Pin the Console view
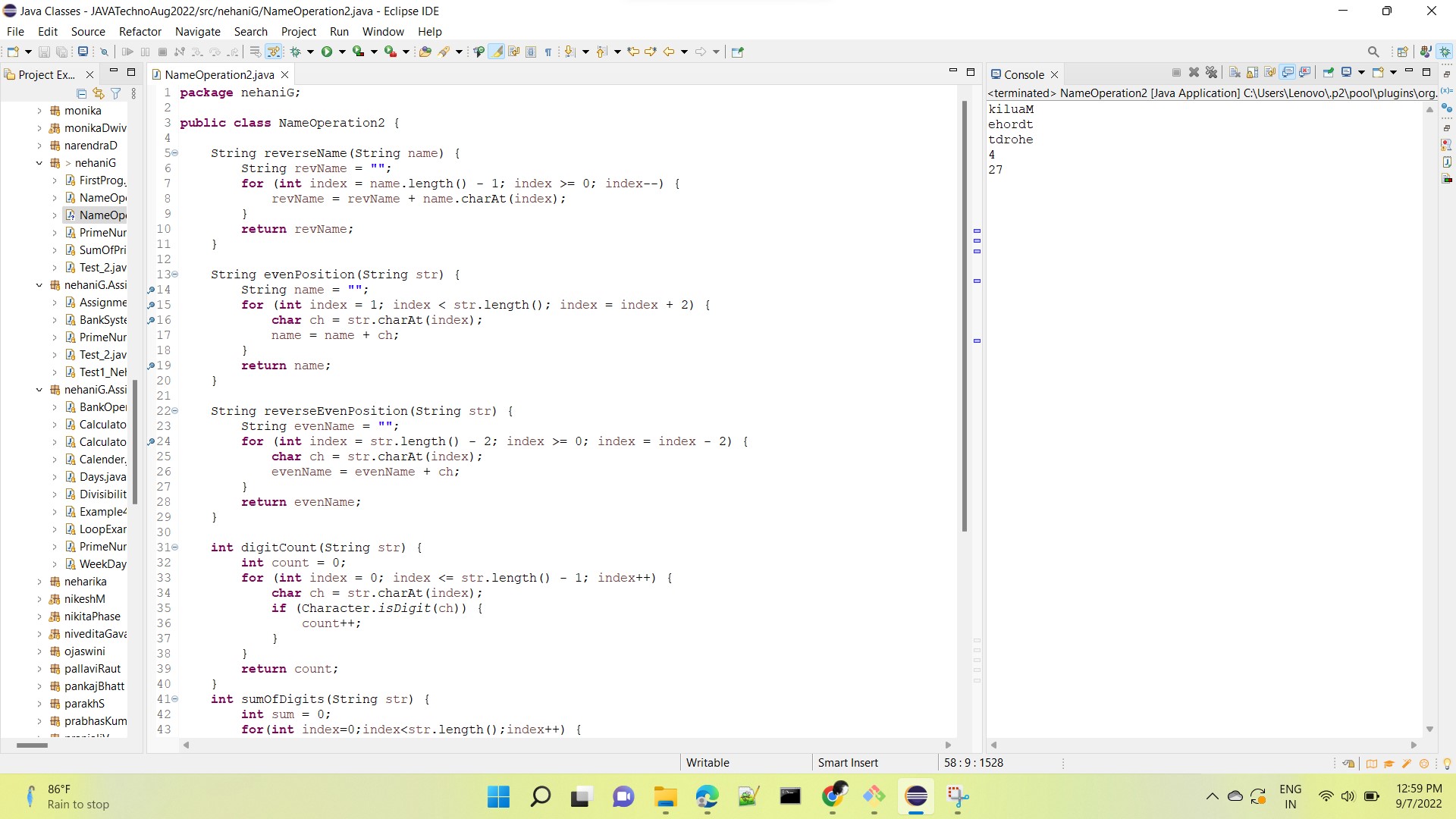Viewport: 1456px width, 819px height. [1329, 72]
